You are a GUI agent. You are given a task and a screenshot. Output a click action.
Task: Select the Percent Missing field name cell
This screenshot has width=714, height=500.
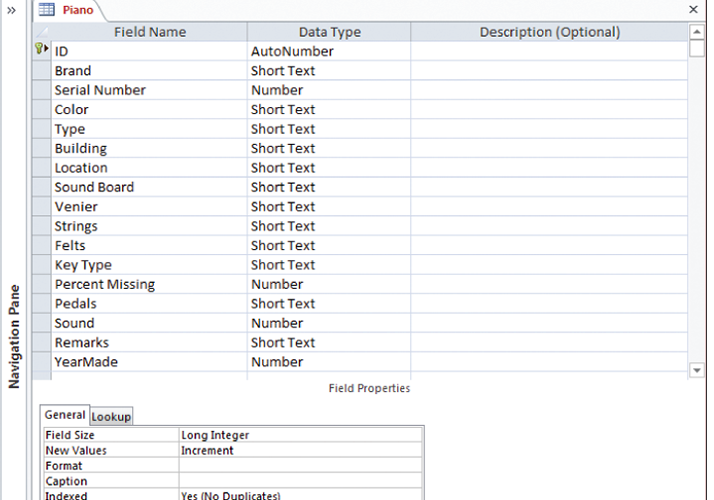pos(149,284)
